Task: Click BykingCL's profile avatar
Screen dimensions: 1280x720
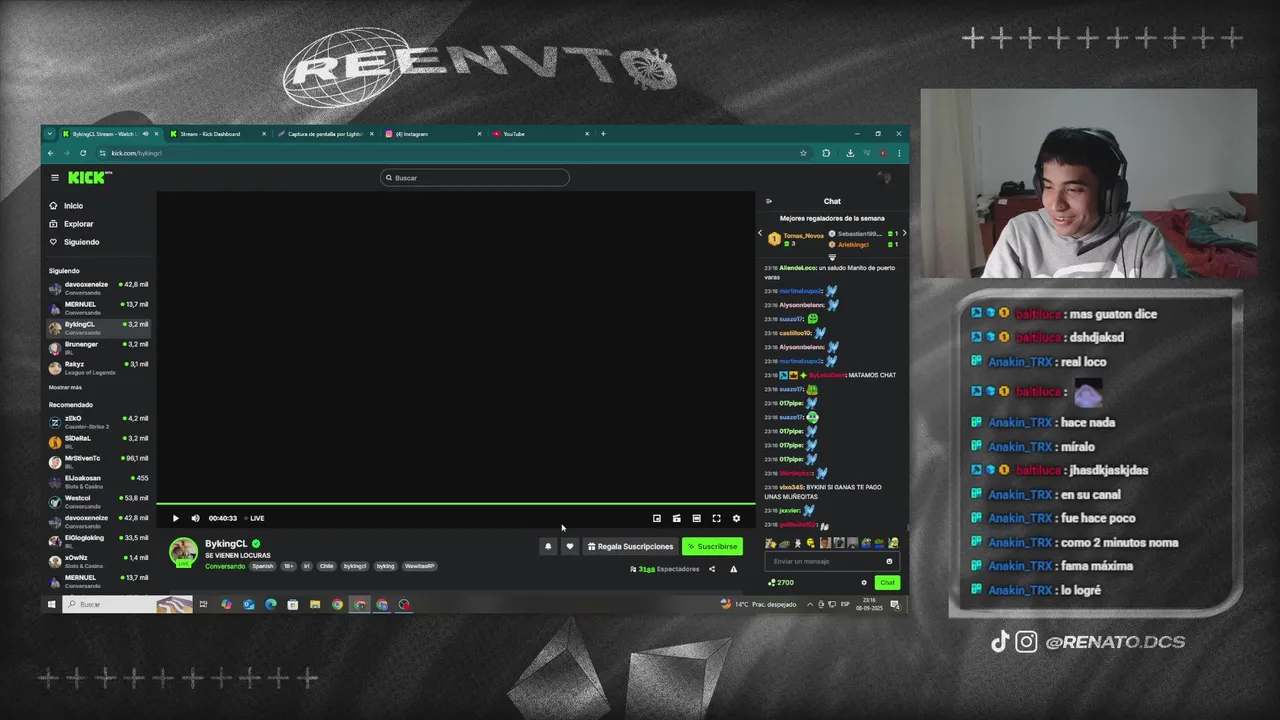Action: 183,551
